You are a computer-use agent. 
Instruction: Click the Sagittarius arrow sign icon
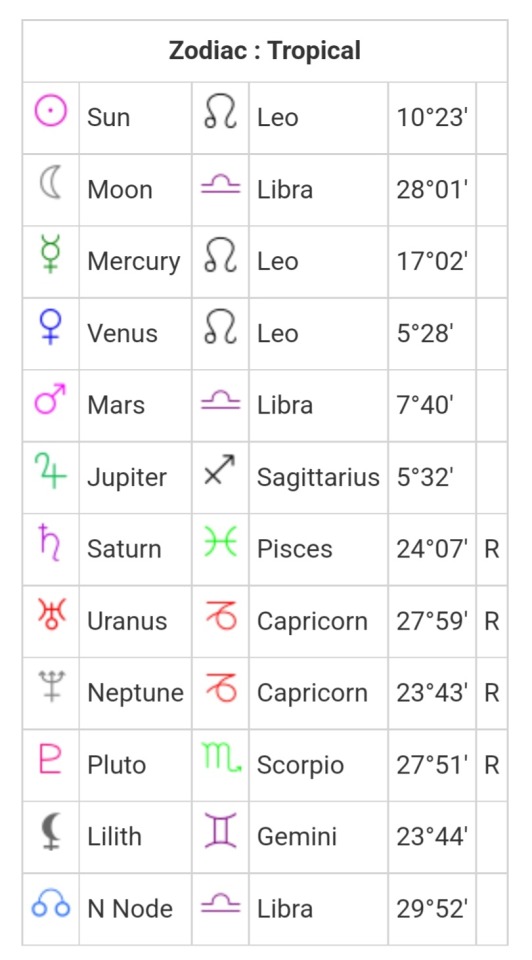tap(220, 470)
